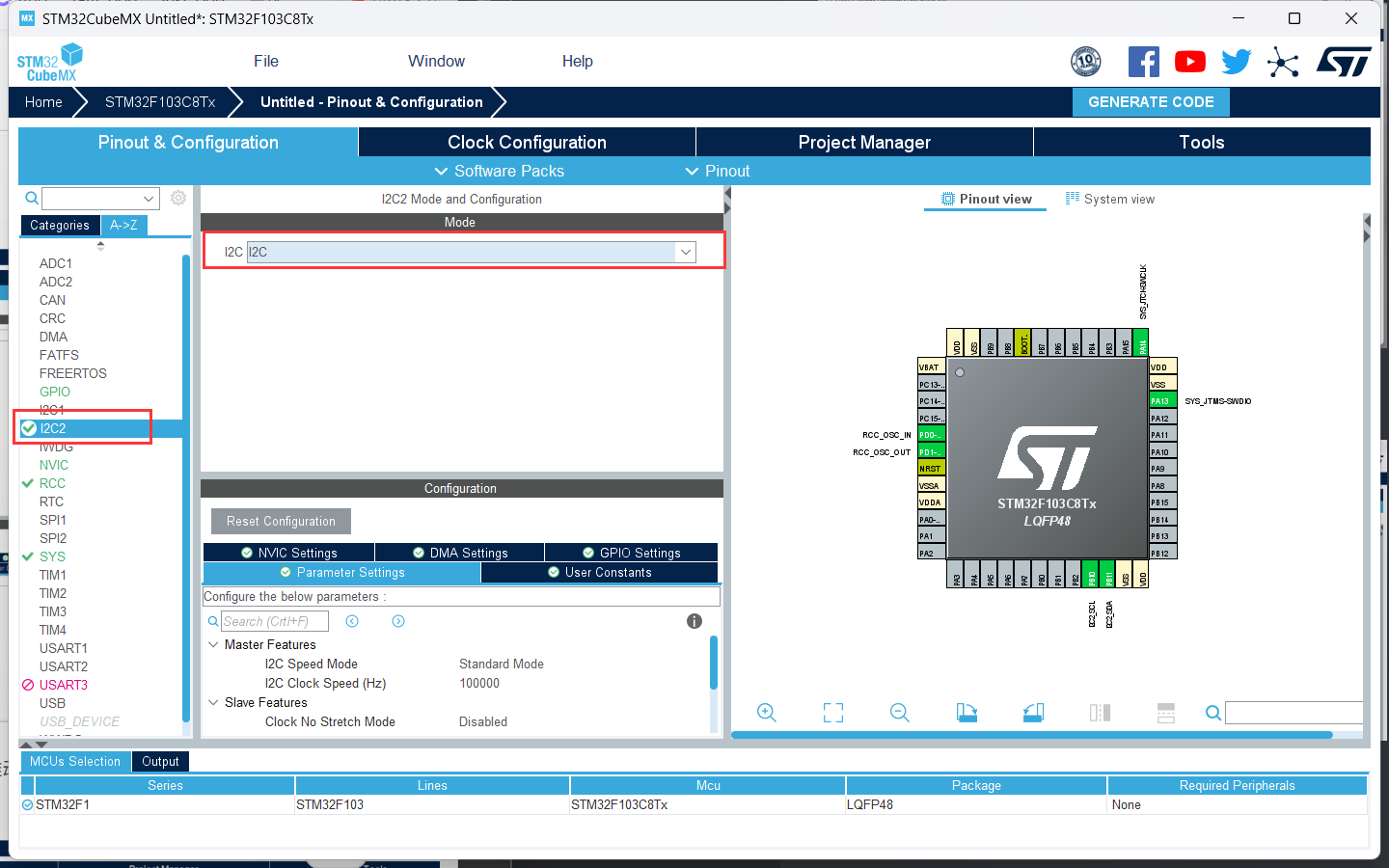The width and height of the screenshot is (1389, 868).
Task: Click the parameter list vertical scrollbar
Action: pyautogui.click(x=714, y=663)
